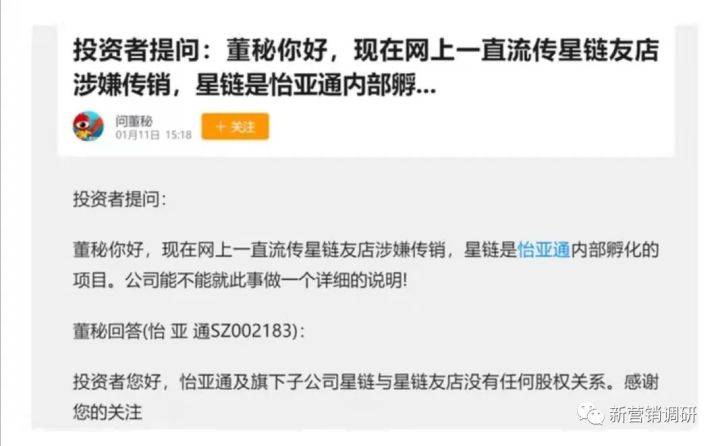The image size is (720, 446).
Task: Click the plus sign on the orange follow button
Action: pyautogui.click(x=221, y=126)
